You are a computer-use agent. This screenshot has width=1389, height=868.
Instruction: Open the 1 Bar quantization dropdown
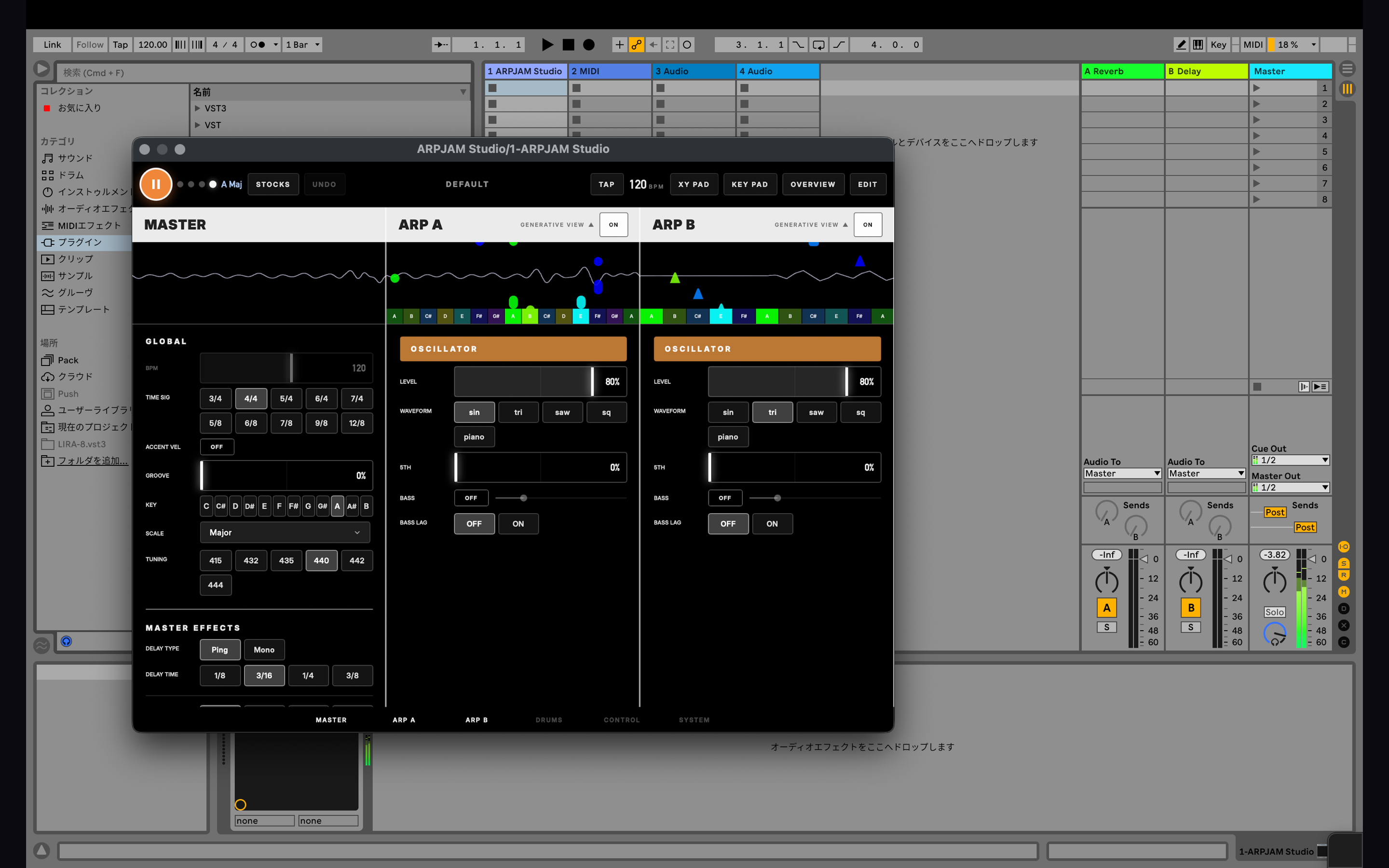click(302, 45)
